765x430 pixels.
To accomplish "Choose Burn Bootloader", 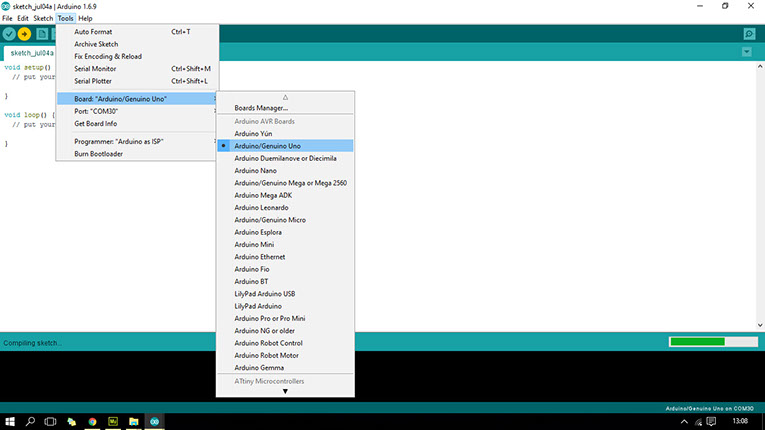I will tap(137, 154).
